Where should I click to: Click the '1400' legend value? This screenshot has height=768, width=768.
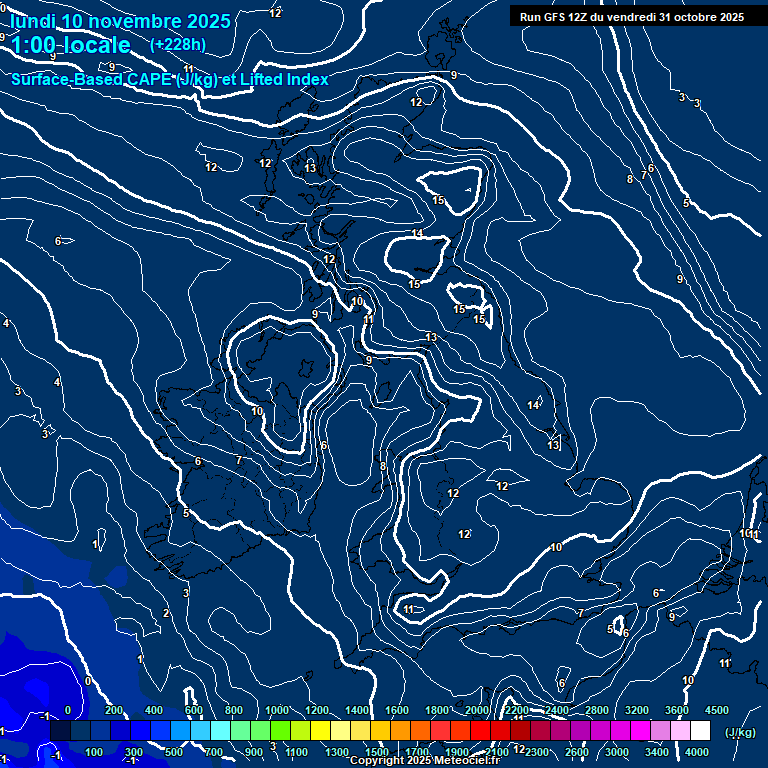pyautogui.click(x=357, y=710)
